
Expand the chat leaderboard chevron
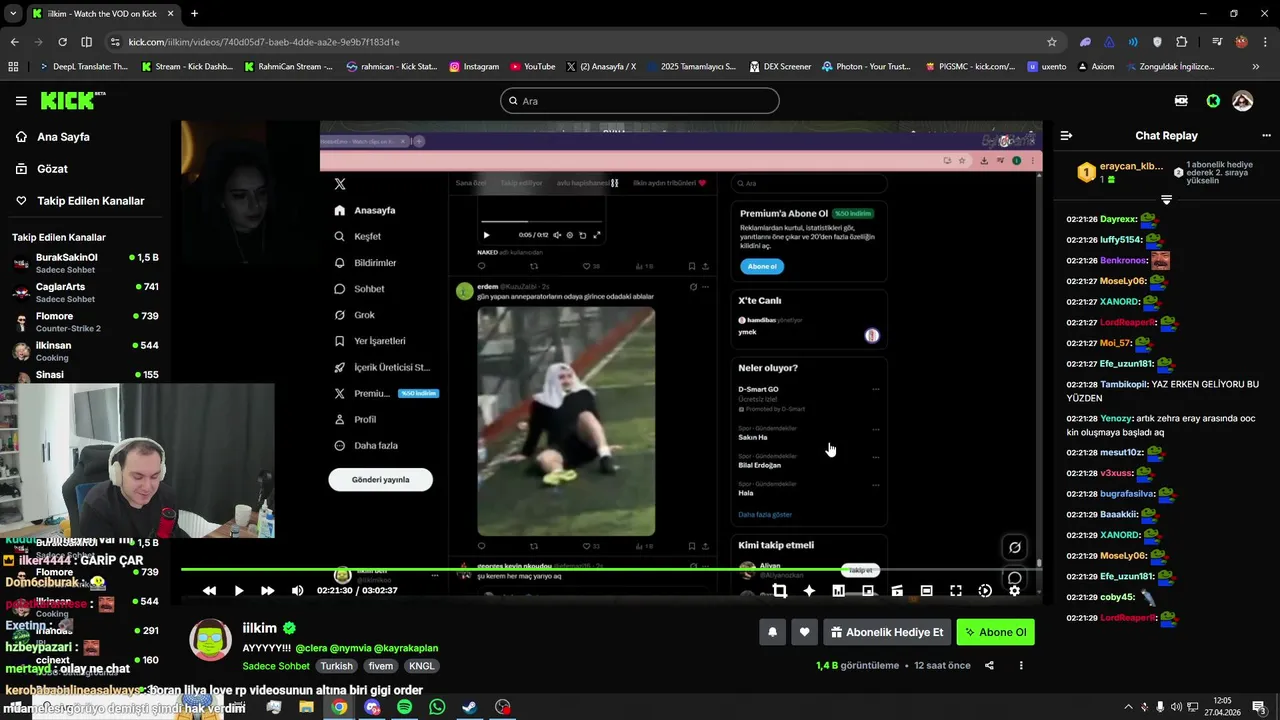pyautogui.click(x=1166, y=200)
